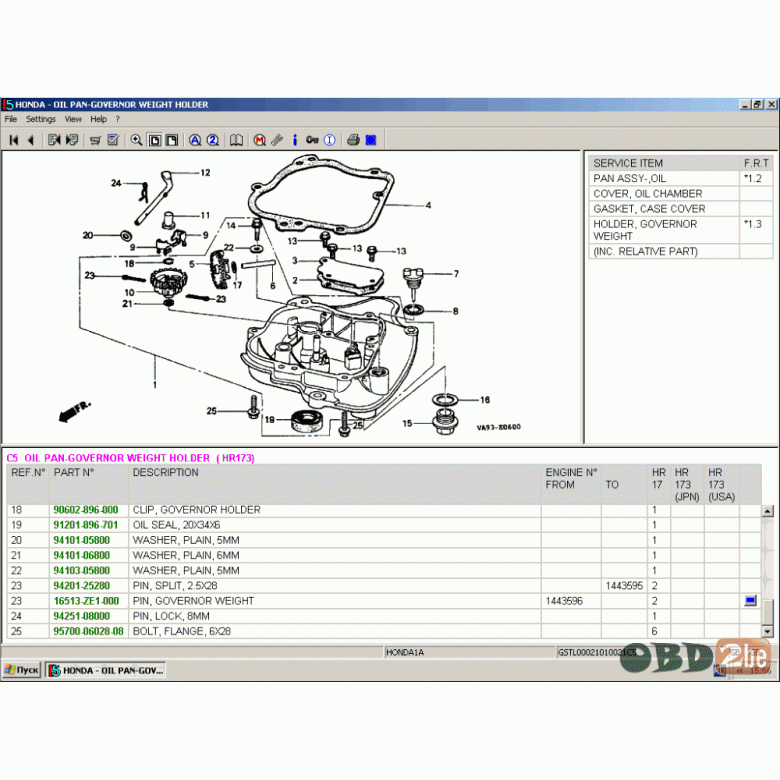780x780 pixels.
Task: Click the next block icon
Action: tap(72, 140)
